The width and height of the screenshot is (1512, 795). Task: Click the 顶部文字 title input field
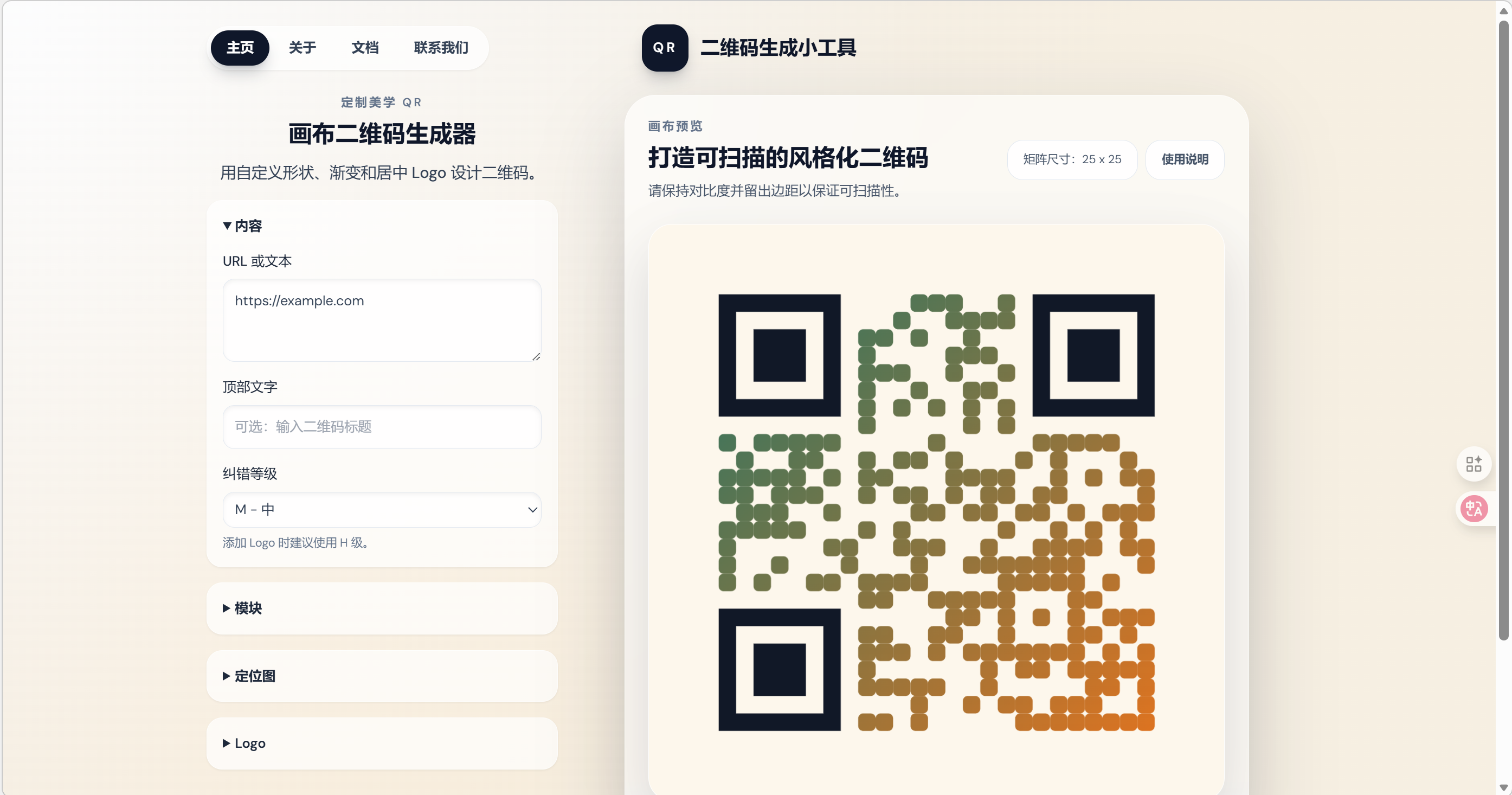coord(382,427)
